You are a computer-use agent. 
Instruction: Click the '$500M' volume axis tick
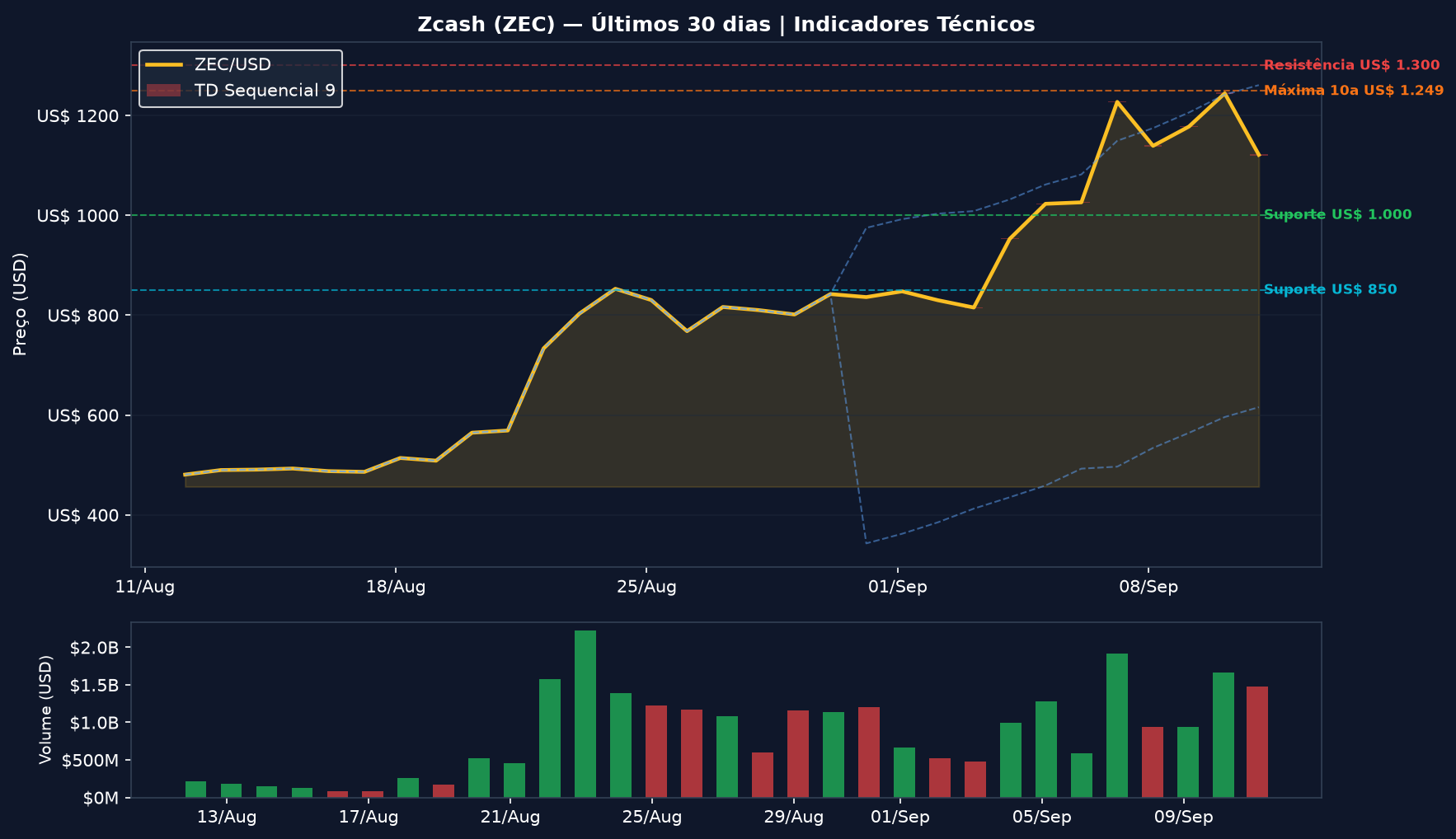pyautogui.click(x=92, y=760)
